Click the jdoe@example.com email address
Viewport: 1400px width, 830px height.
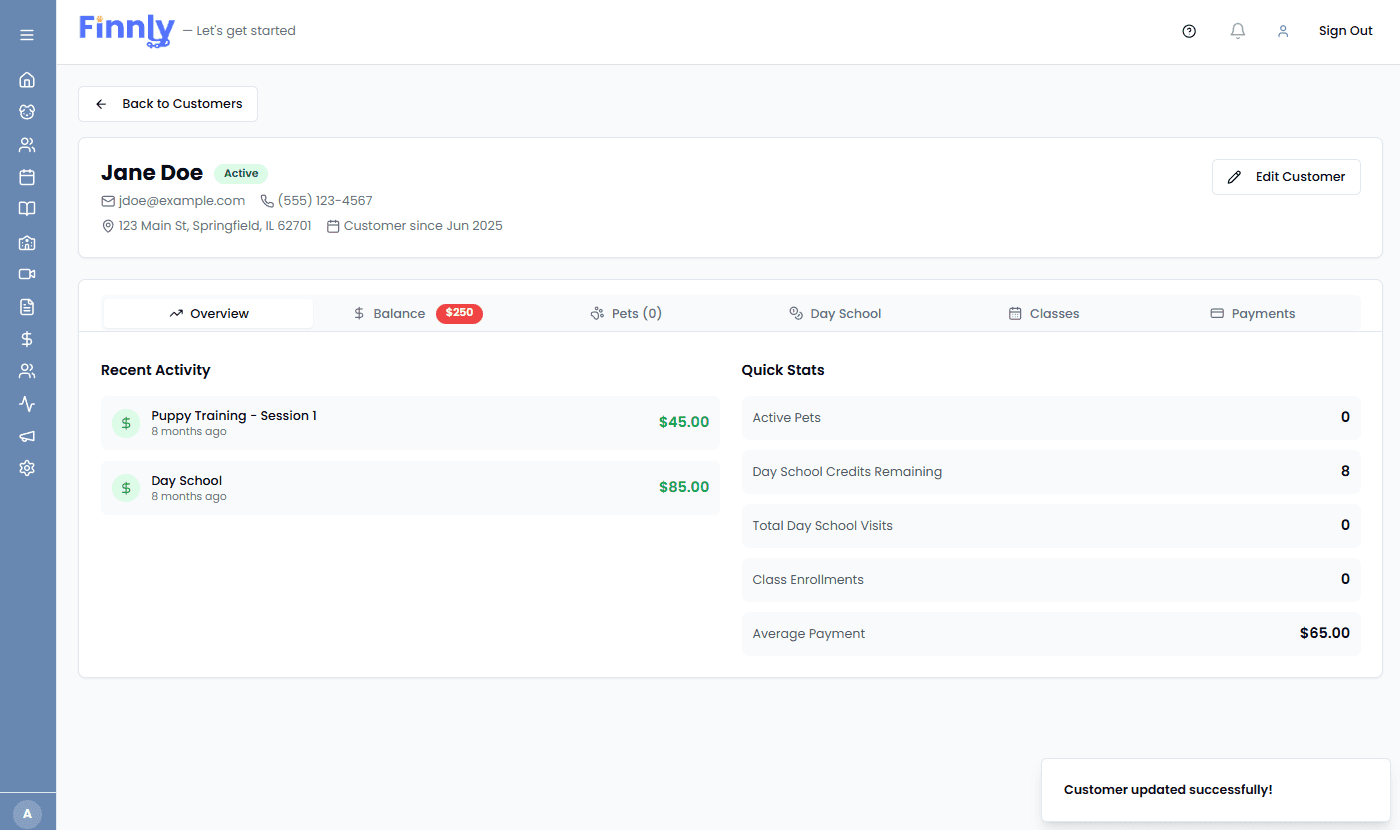(181, 200)
